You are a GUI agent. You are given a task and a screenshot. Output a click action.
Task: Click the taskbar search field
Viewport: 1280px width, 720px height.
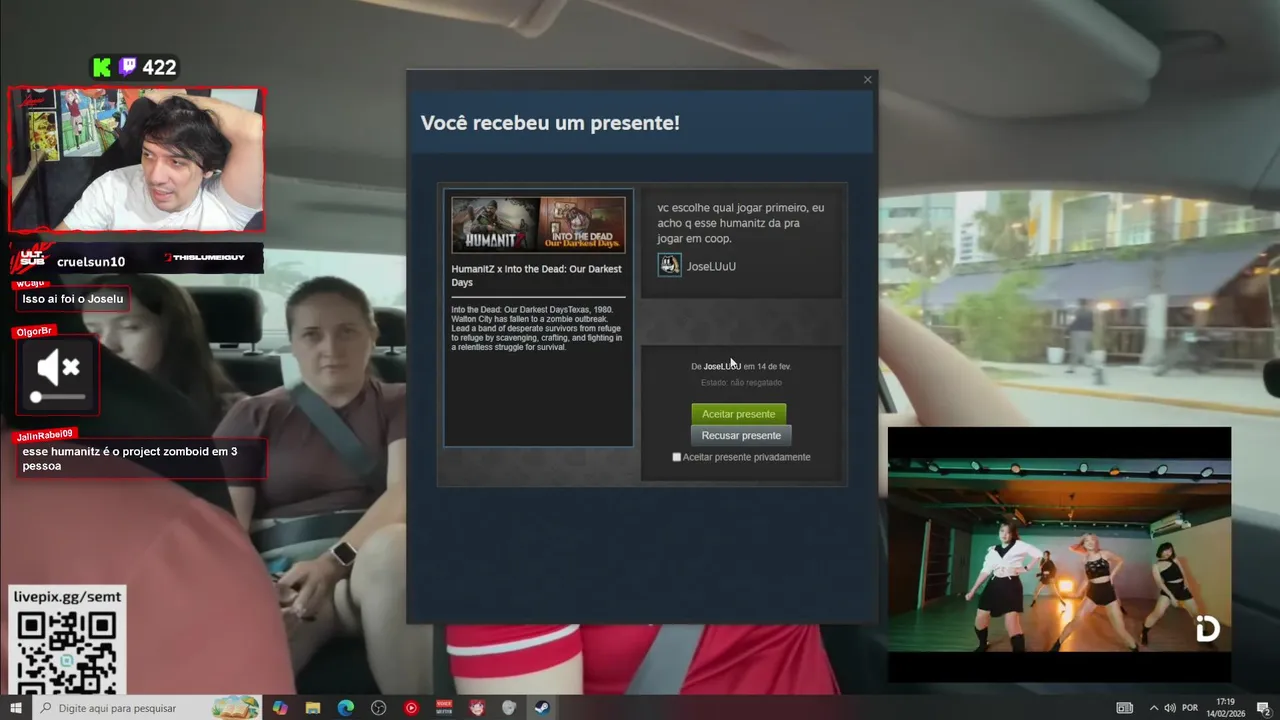146,708
